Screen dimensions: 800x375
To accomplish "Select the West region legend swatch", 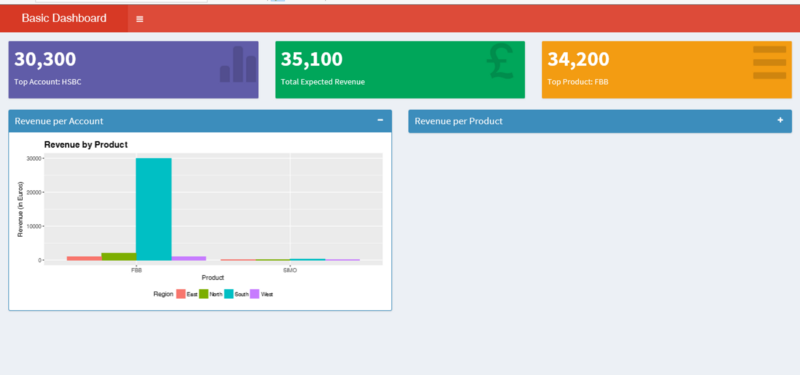I will point(255,294).
